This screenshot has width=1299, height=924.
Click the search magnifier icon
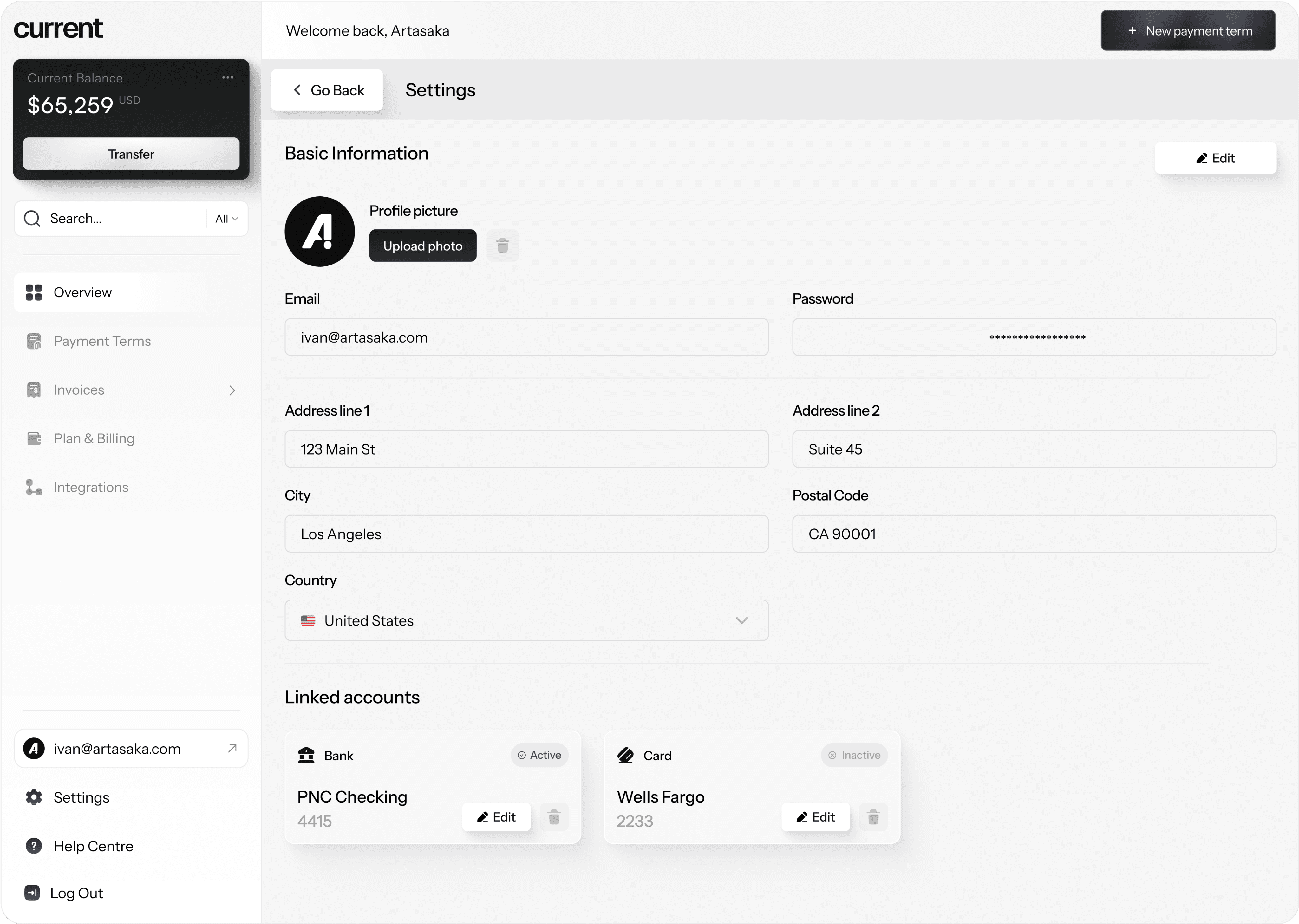click(32, 219)
